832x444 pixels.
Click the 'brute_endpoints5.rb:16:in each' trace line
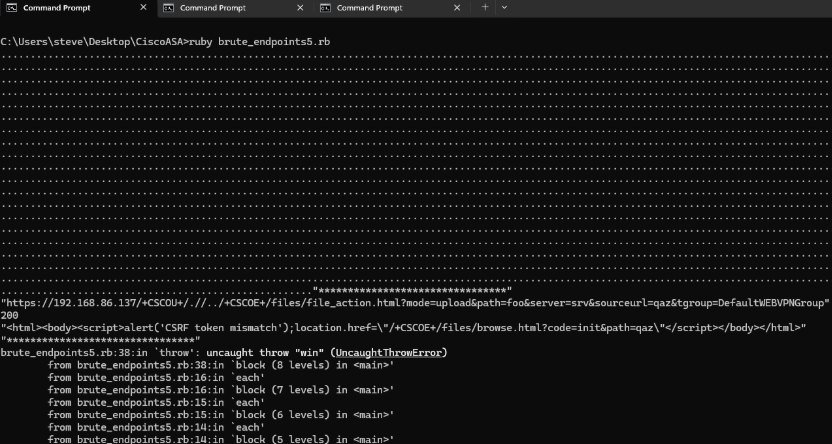[x=157, y=378]
